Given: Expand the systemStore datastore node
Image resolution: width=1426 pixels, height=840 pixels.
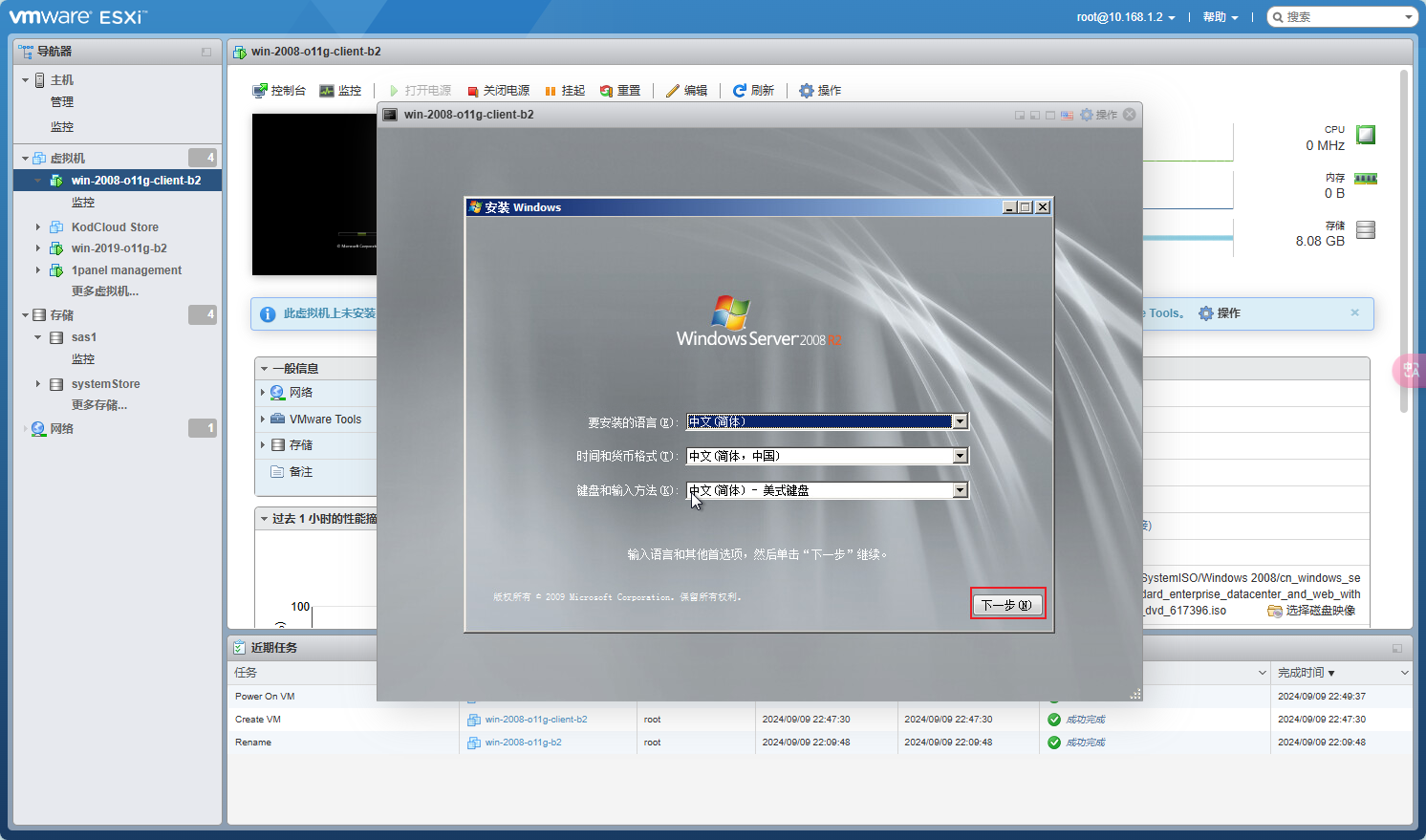Looking at the screenshot, I should coord(38,384).
